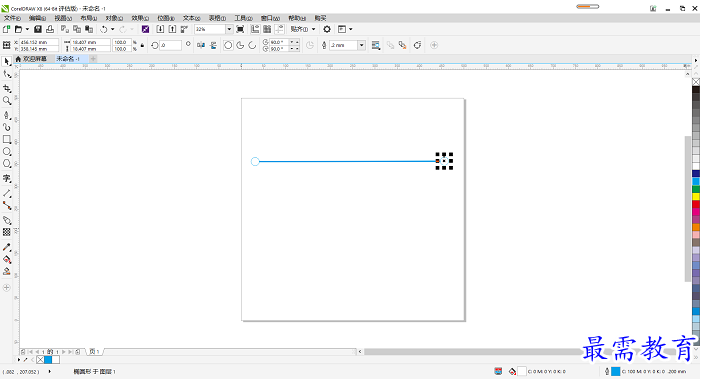704x380 pixels.
Task: Expand the palette flyout arrow at top right
Action: click(x=696, y=60)
